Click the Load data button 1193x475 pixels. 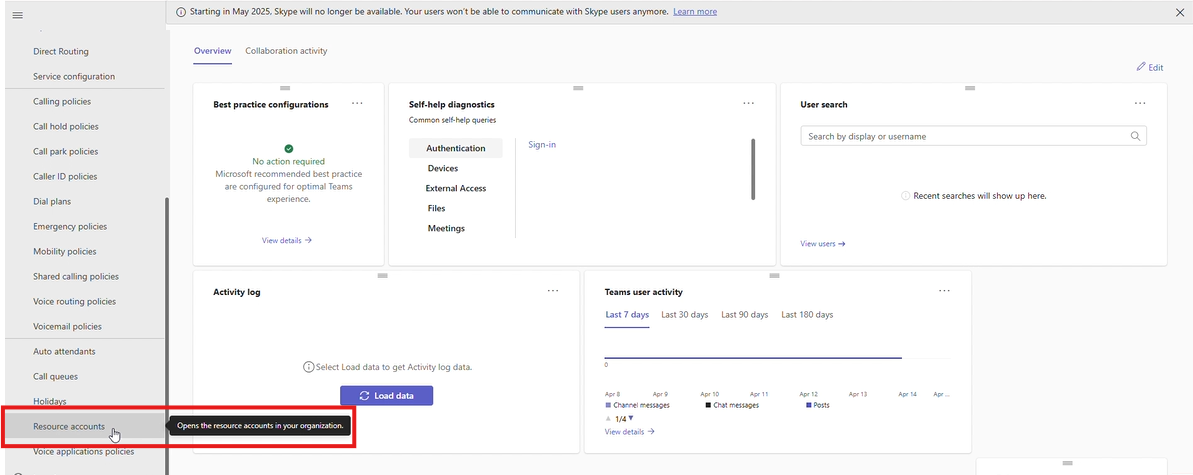[387, 396]
